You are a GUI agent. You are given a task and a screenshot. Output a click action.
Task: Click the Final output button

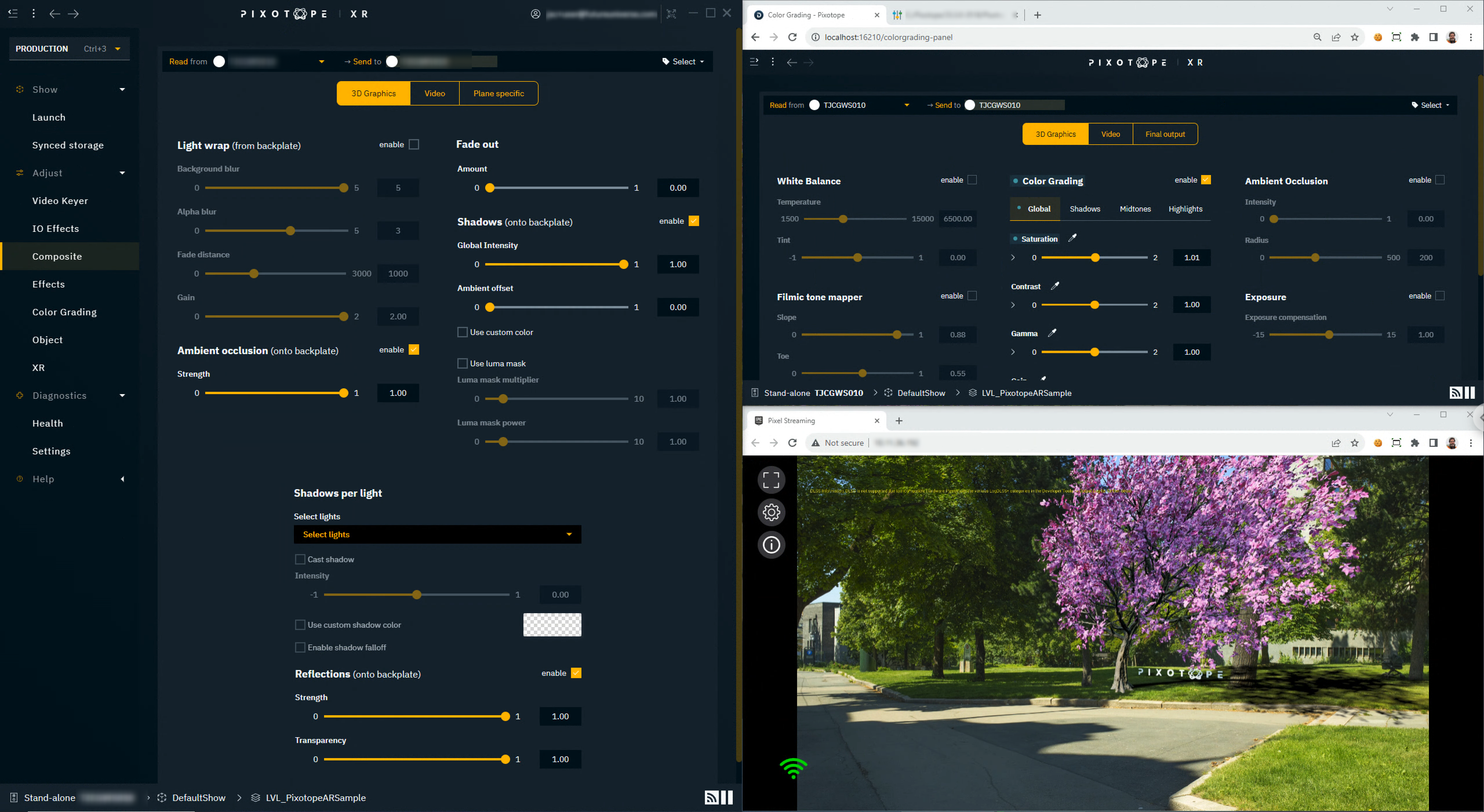[x=1165, y=134]
